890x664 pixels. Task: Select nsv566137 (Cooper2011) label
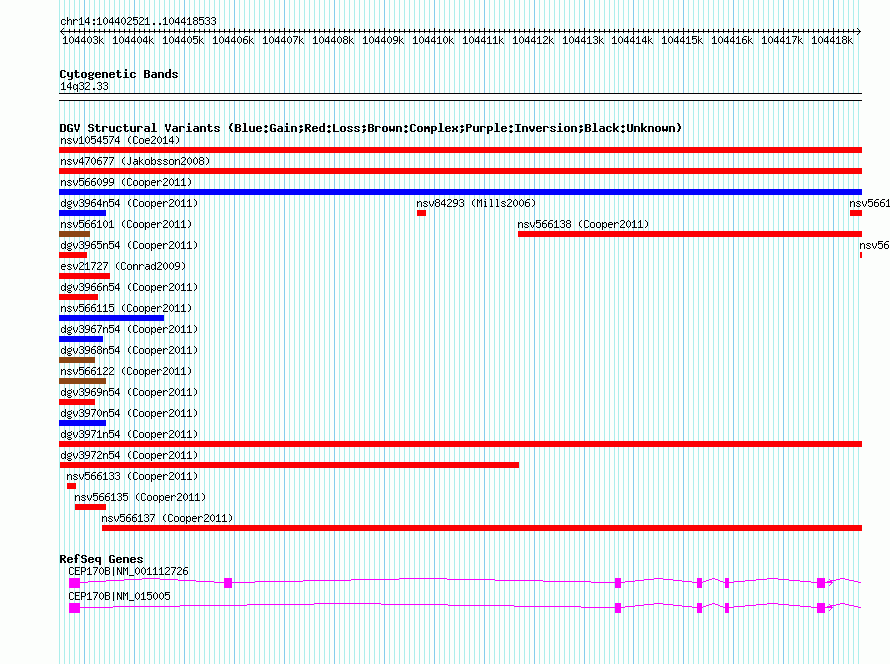point(167,518)
